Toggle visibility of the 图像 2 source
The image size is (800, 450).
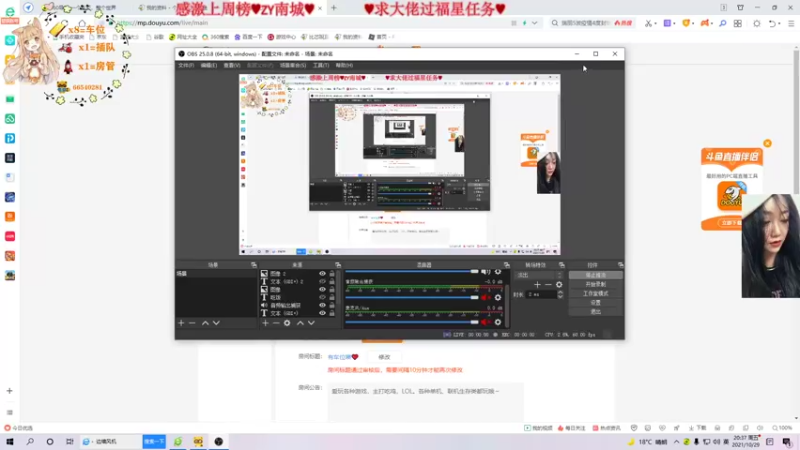(x=322, y=274)
